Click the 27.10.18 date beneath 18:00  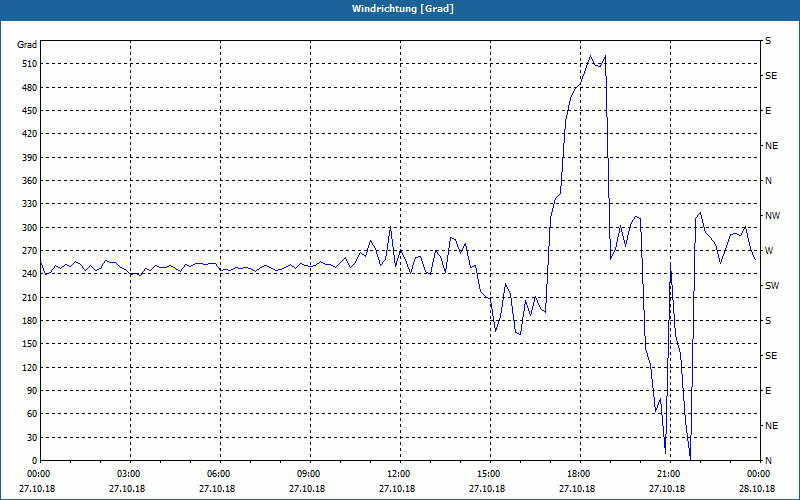click(x=577, y=489)
